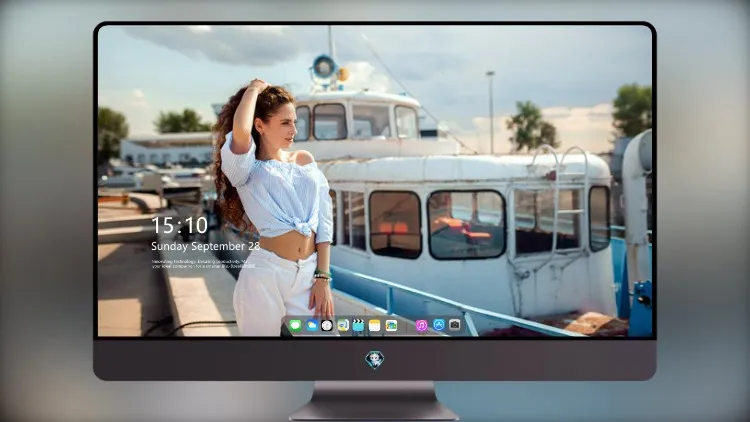The height and width of the screenshot is (422, 750).
Task: Open the Weather app icon in dock
Action: coord(311,325)
